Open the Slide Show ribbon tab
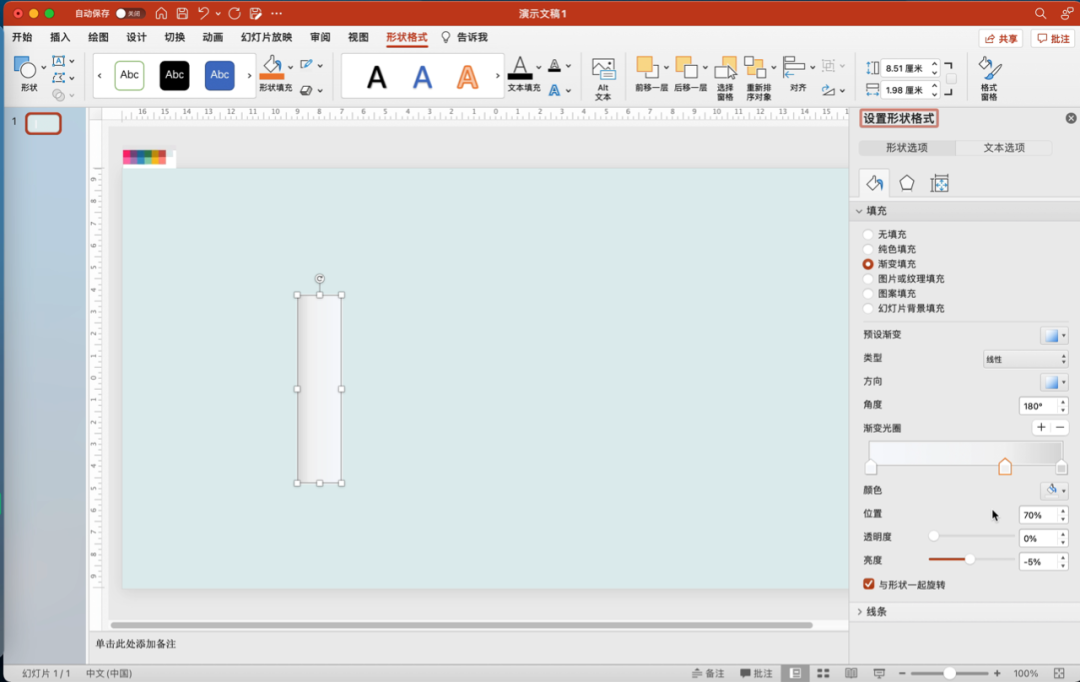Image resolution: width=1080 pixels, height=682 pixels. coord(267,37)
